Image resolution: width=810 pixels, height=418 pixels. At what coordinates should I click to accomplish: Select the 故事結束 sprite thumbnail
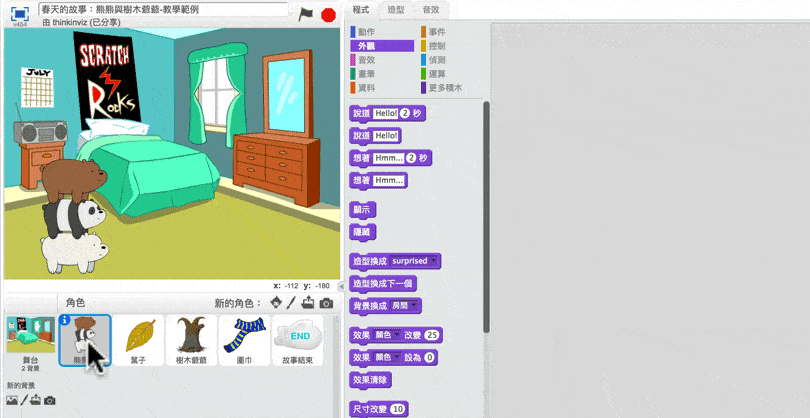(298, 340)
